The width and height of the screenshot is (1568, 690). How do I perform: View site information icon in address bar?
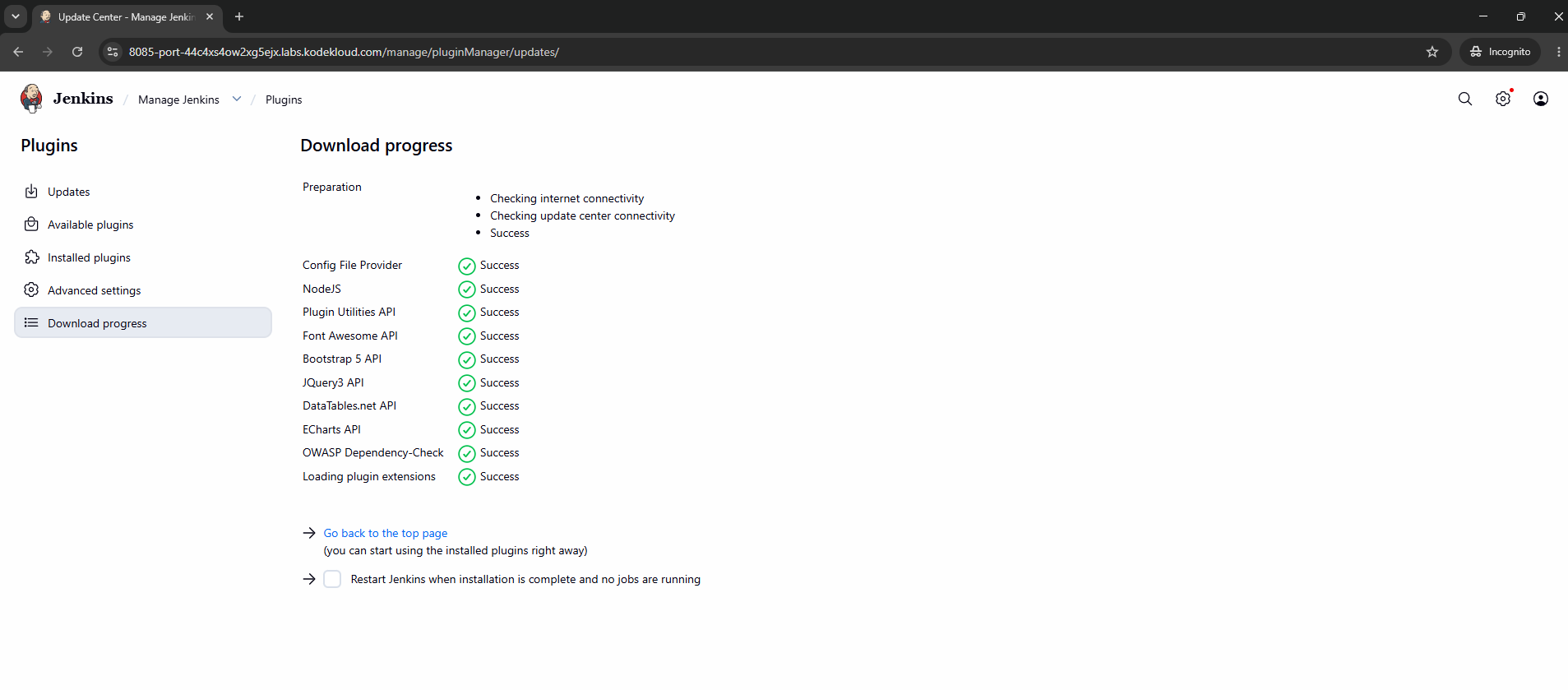[113, 52]
